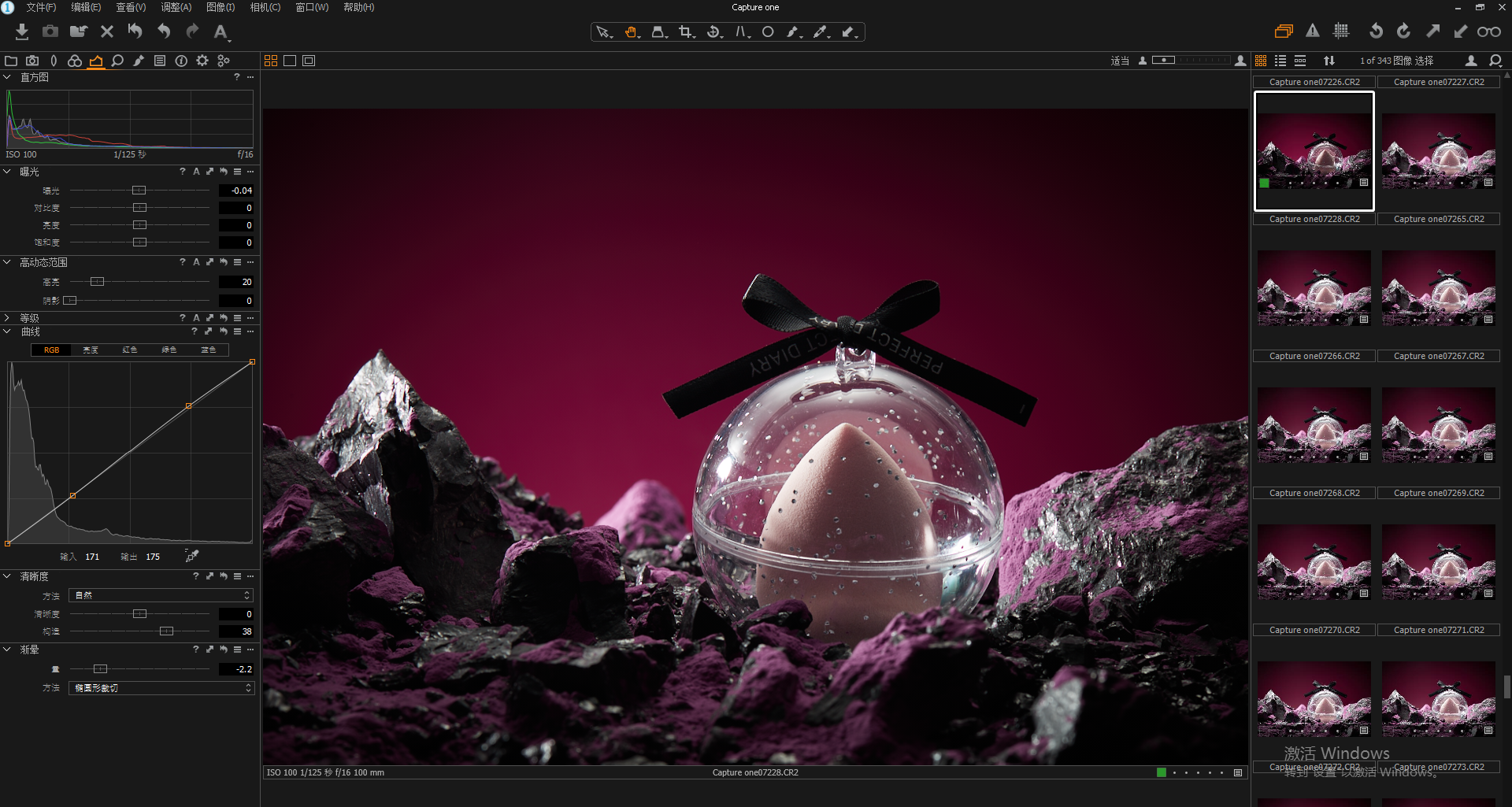Click the Undo arrow icon

point(164,31)
